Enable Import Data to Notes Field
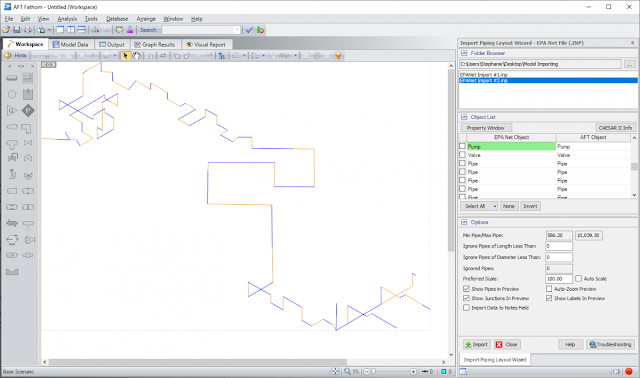This screenshot has width=640, height=378. click(466, 308)
